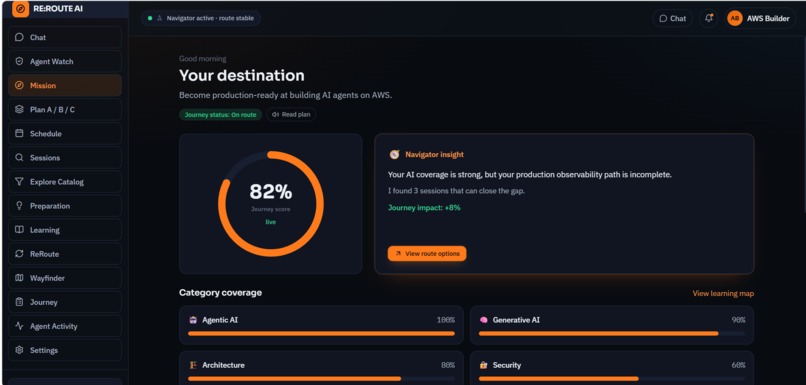Click View route options button
The width and height of the screenshot is (806, 385).
pyautogui.click(x=427, y=253)
